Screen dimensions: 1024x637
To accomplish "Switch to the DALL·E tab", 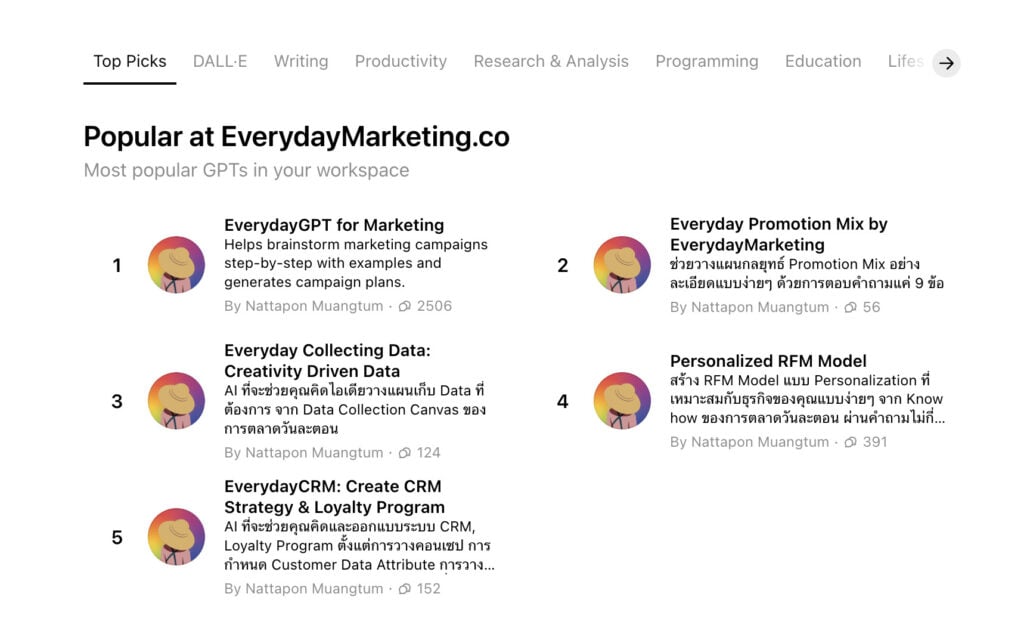I will point(220,61).
